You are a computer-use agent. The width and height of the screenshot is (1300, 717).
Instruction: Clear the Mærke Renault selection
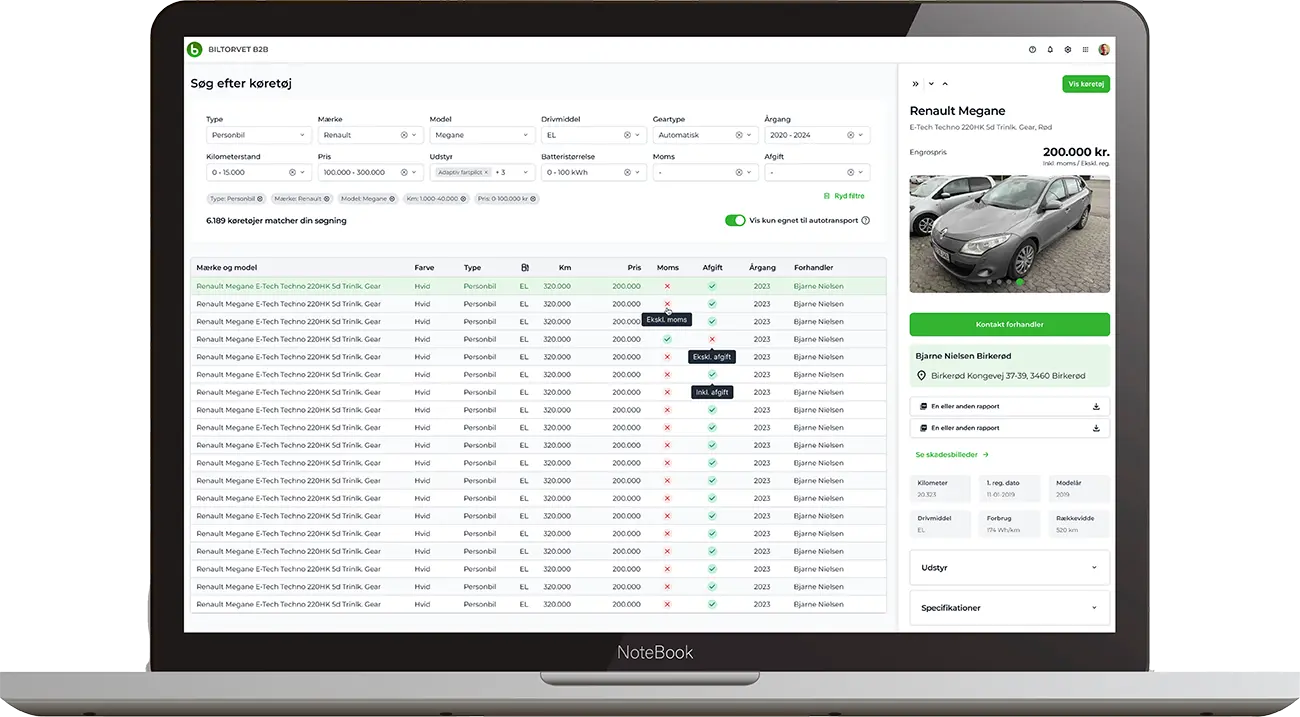[404, 135]
